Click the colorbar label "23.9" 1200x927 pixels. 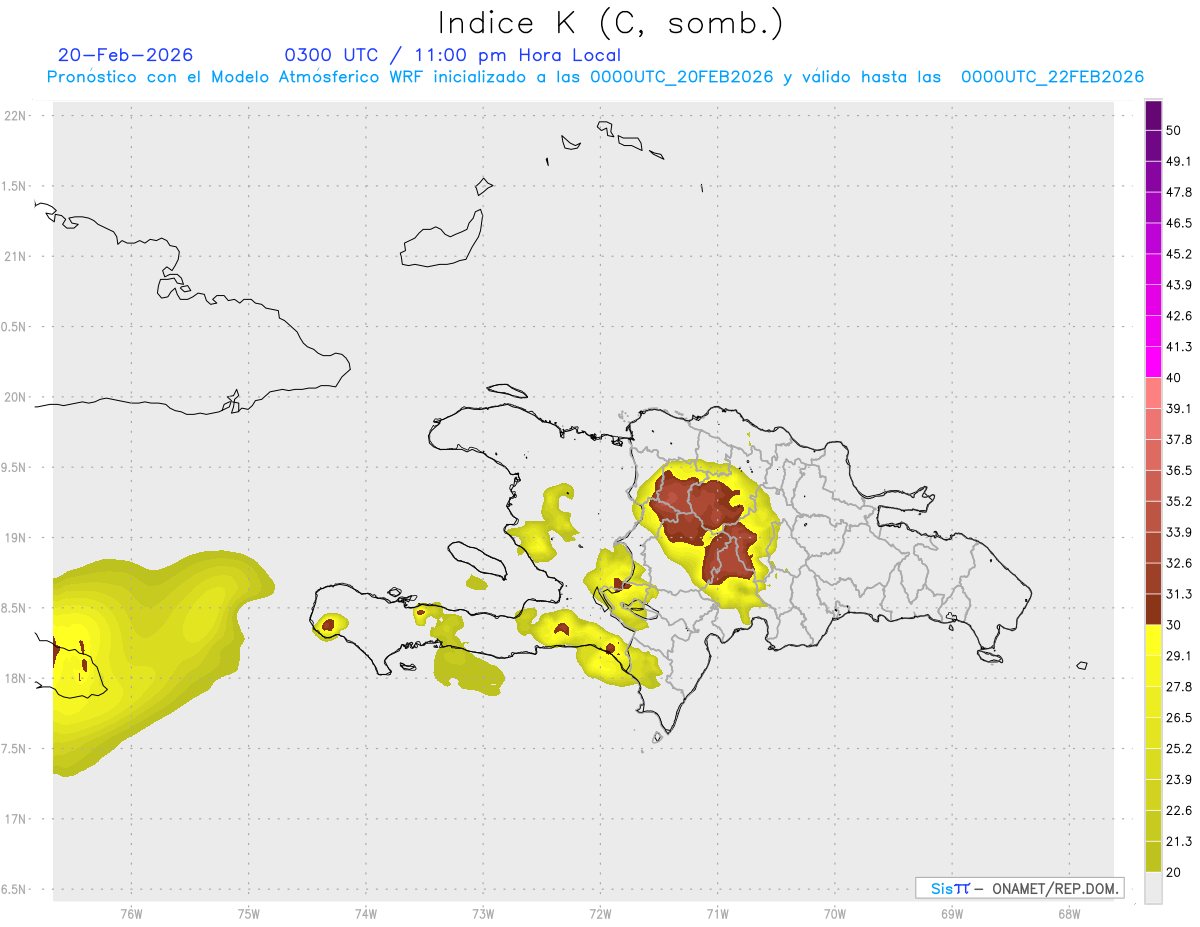pyautogui.click(x=1179, y=779)
